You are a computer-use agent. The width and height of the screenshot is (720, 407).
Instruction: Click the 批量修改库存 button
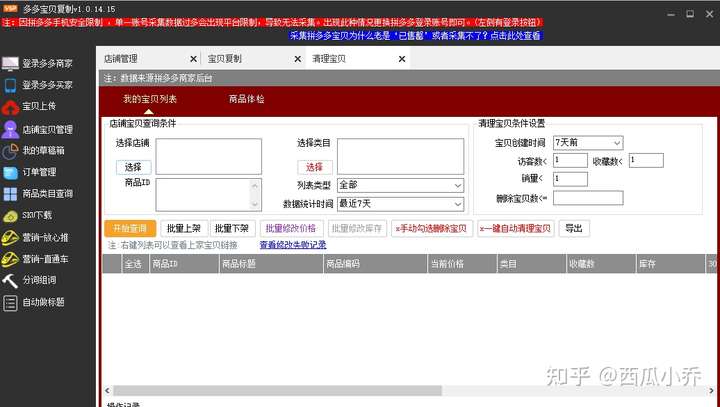point(357,228)
